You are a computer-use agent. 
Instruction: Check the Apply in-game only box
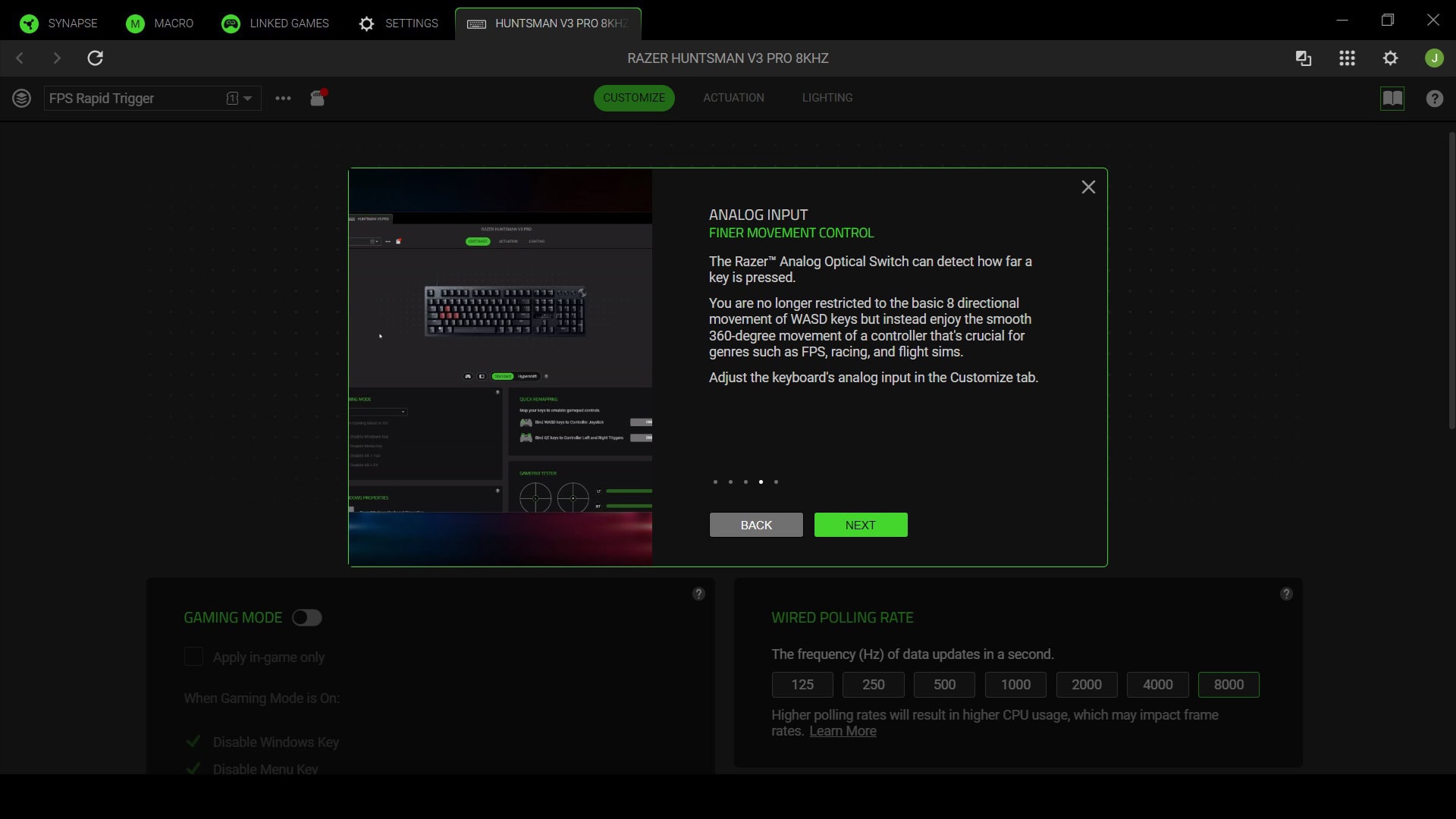pos(193,657)
